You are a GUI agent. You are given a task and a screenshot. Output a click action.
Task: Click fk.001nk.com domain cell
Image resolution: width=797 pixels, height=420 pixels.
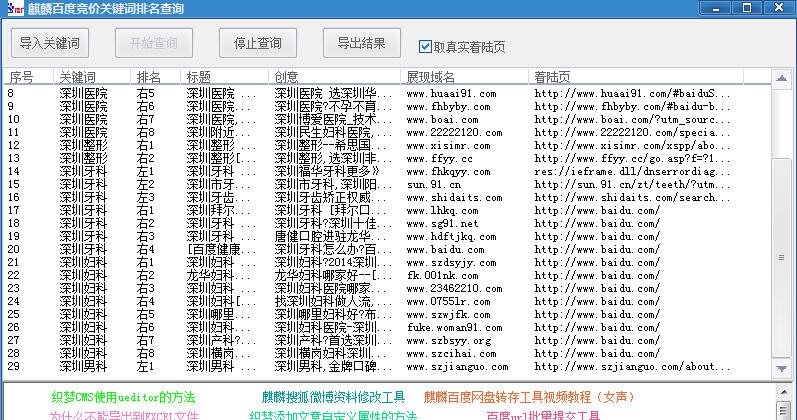click(x=442, y=276)
